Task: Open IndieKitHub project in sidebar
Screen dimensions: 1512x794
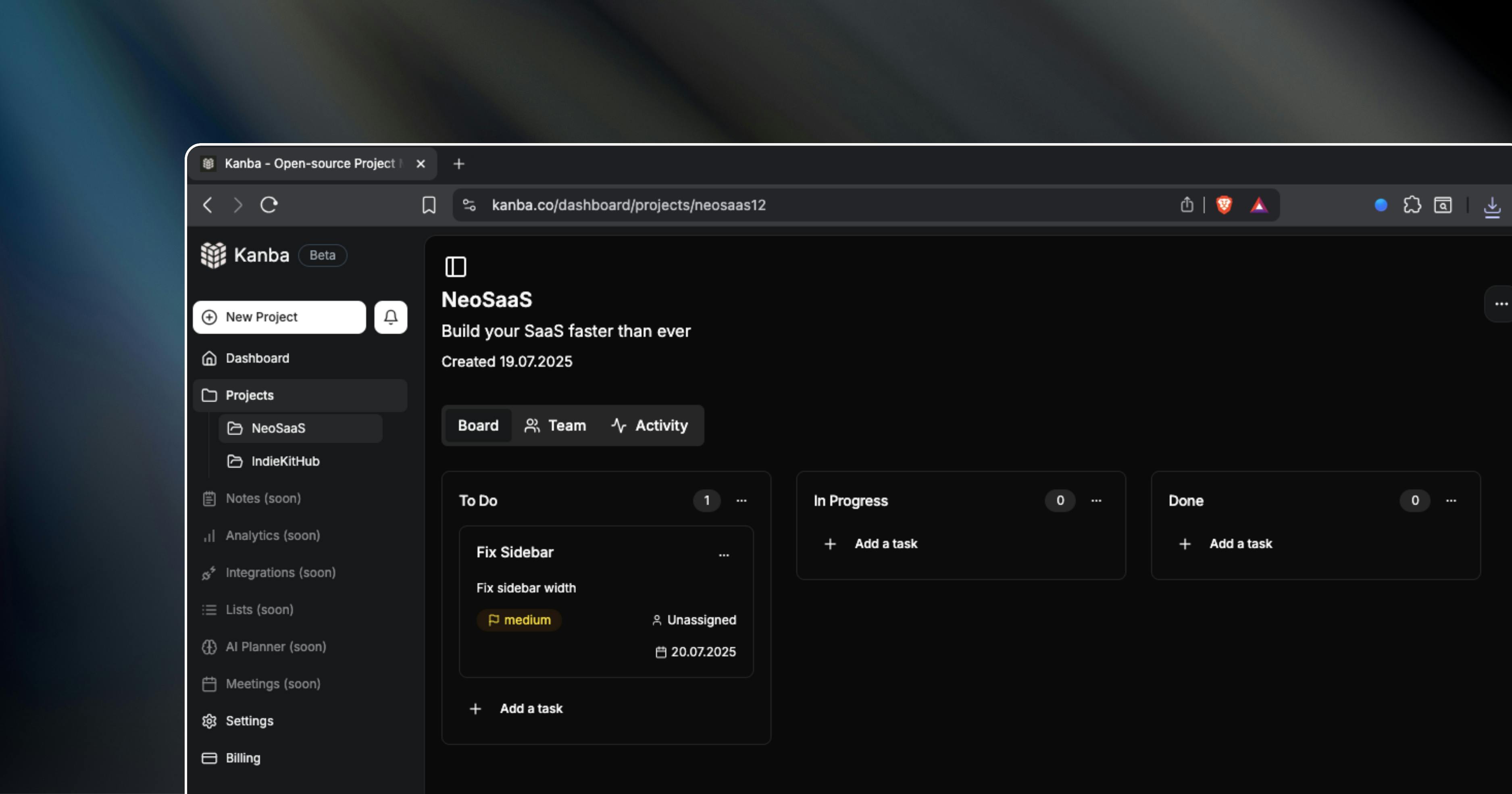Action: [x=300, y=461]
